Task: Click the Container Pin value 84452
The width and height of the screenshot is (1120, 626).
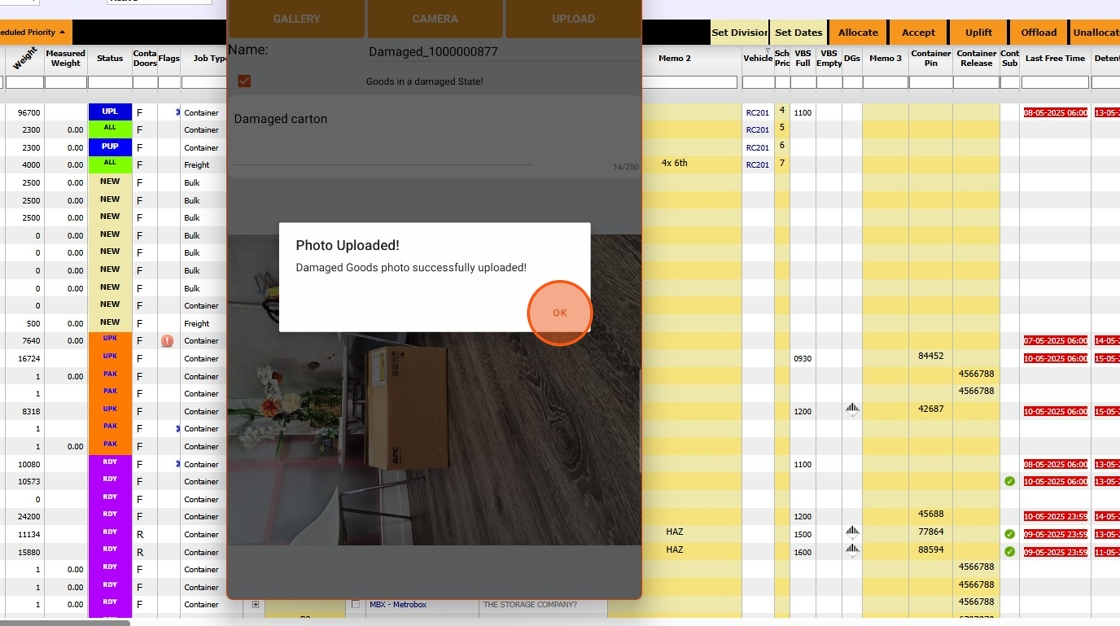Action: (x=931, y=356)
